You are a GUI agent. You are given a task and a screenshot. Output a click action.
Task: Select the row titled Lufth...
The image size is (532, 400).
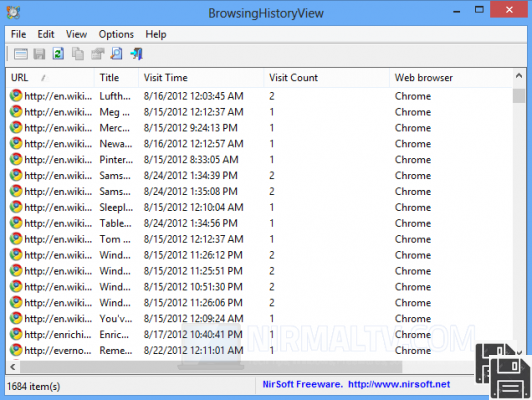tap(259, 96)
